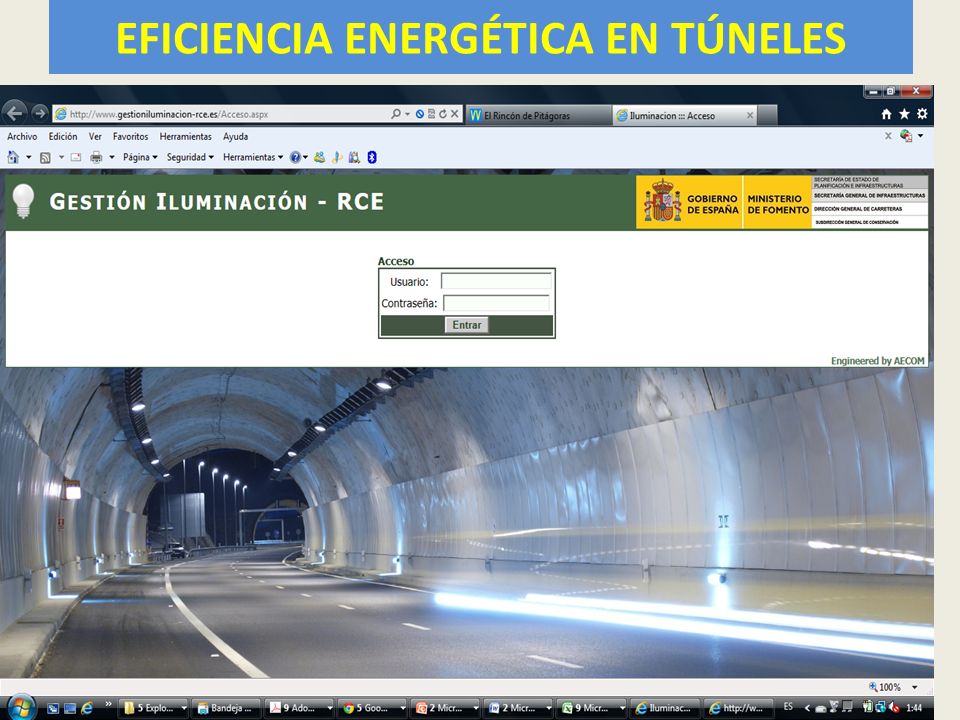The height and width of the screenshot is (720, 960).
Task: Stop loading with the address bar X
Action: (455, 114)
